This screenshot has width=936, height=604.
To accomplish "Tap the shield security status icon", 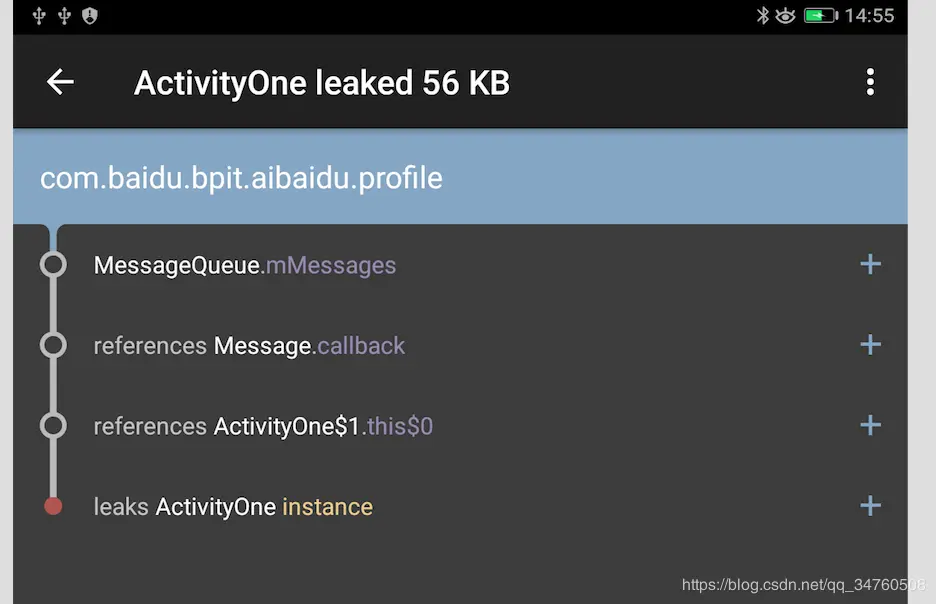I will click(x=90, y=16).
